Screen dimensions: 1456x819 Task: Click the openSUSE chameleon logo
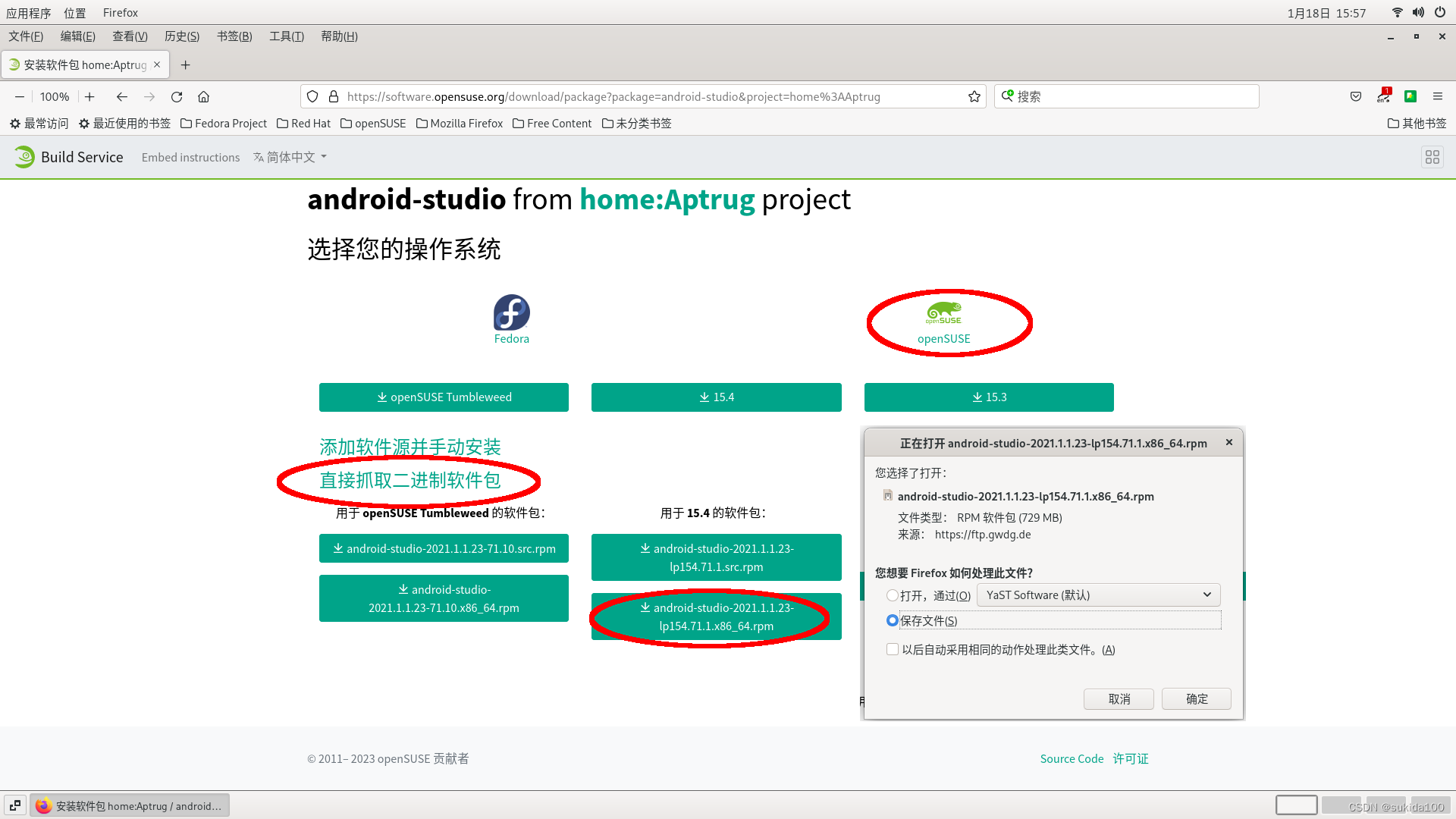click(x=943, y=312)
